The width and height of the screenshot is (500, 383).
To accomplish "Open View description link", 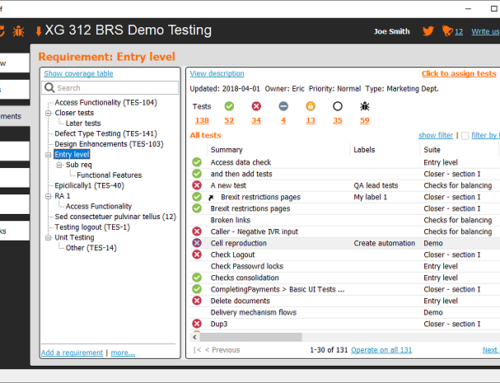I will (217, 73).
